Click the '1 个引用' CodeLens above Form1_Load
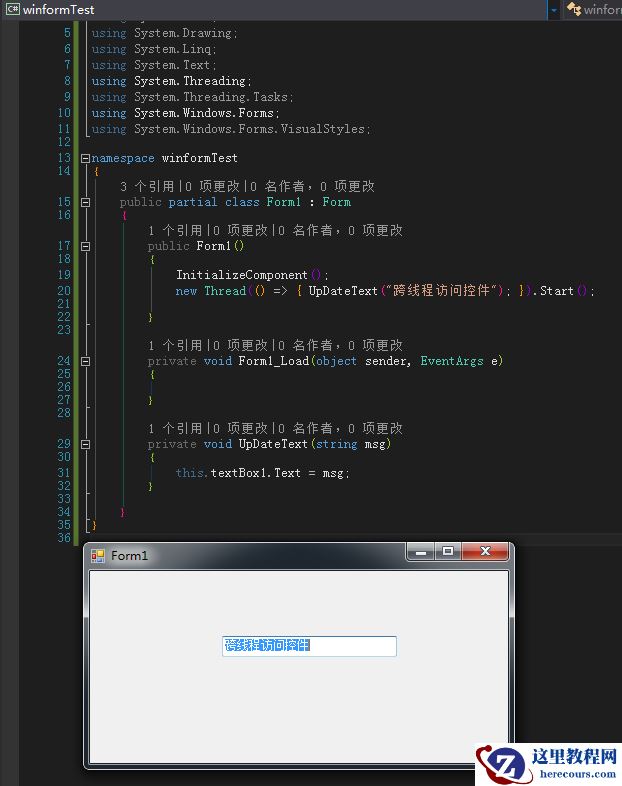 pyautogui.click(x=175, y=345)
